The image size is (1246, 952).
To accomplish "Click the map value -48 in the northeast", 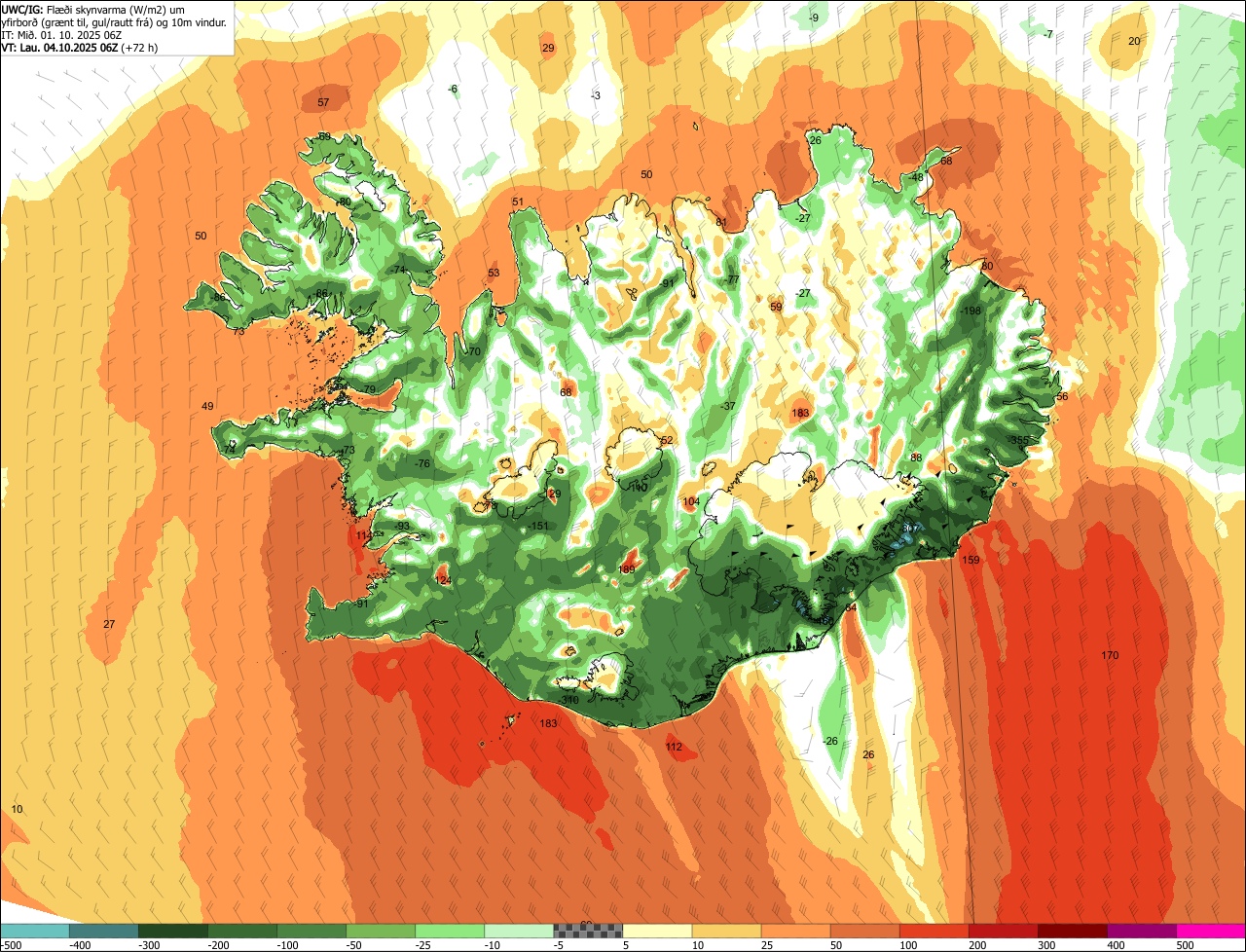I will (915, 178).
